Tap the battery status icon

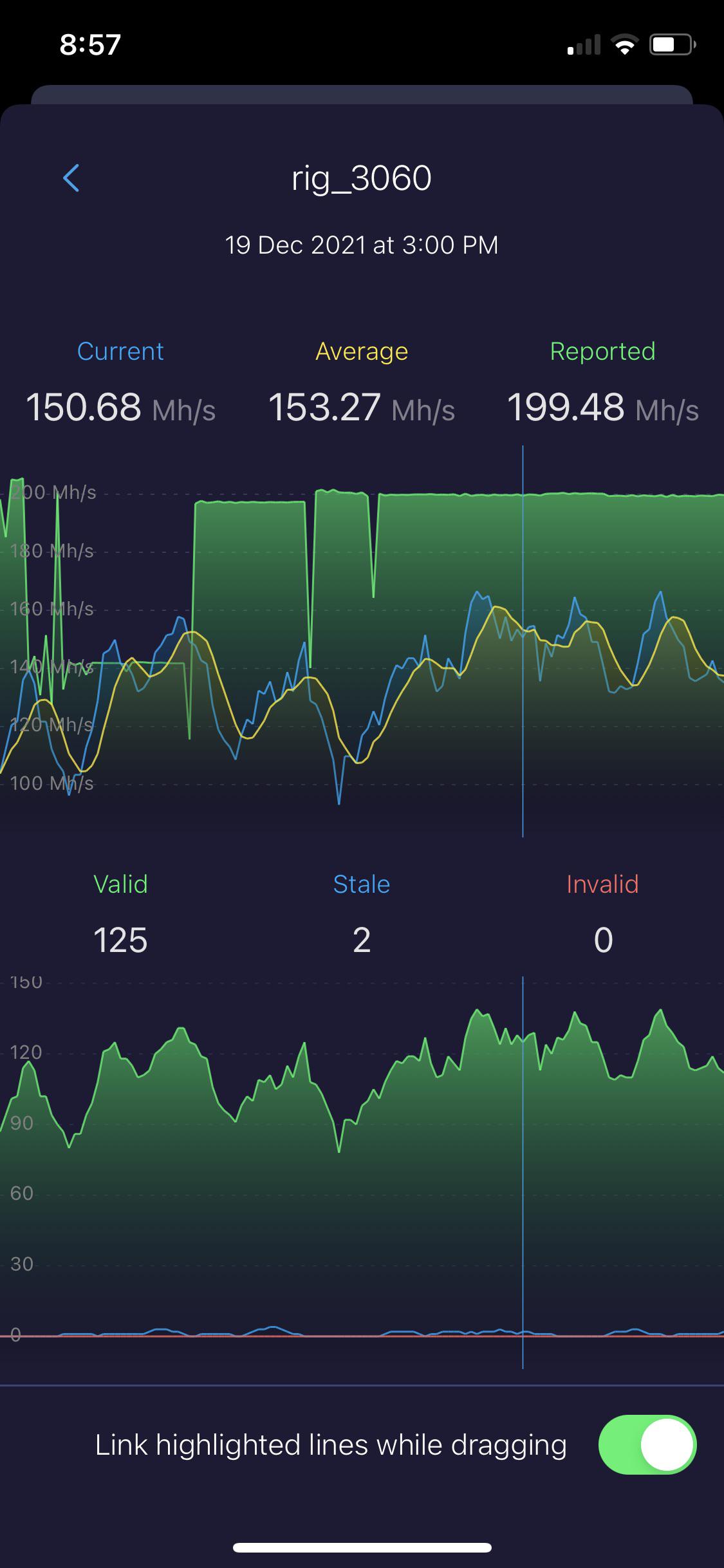point(673,44)
